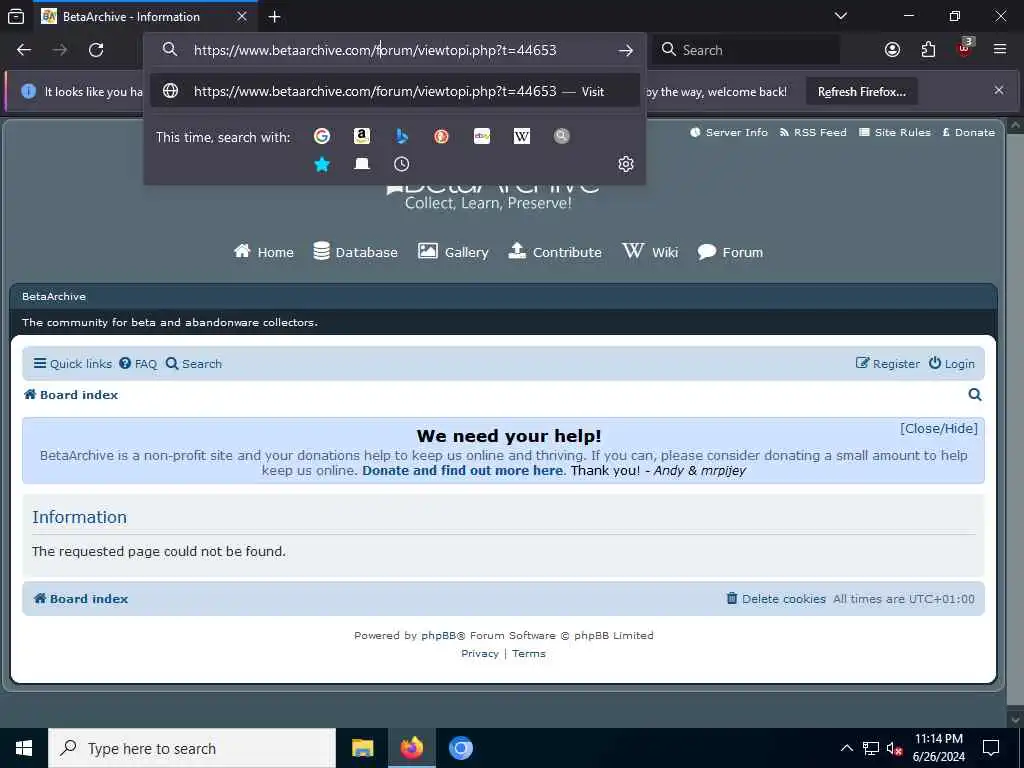Show hidden tray icons chevron
The width and height of the screenshot is (1024, 768).
tap(846, 748)
